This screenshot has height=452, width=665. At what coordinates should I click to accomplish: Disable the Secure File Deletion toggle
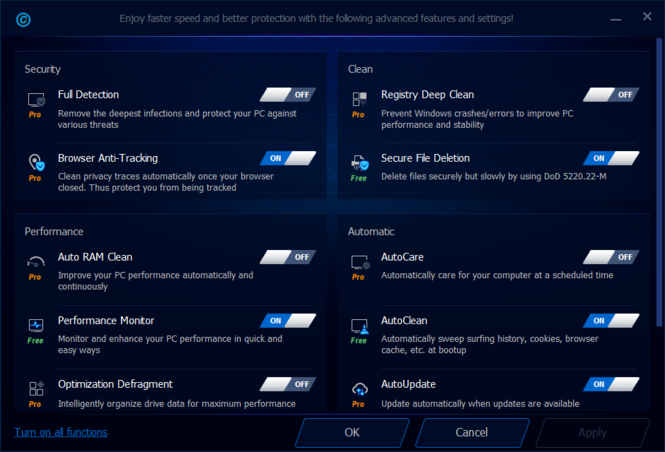(611, 158)
